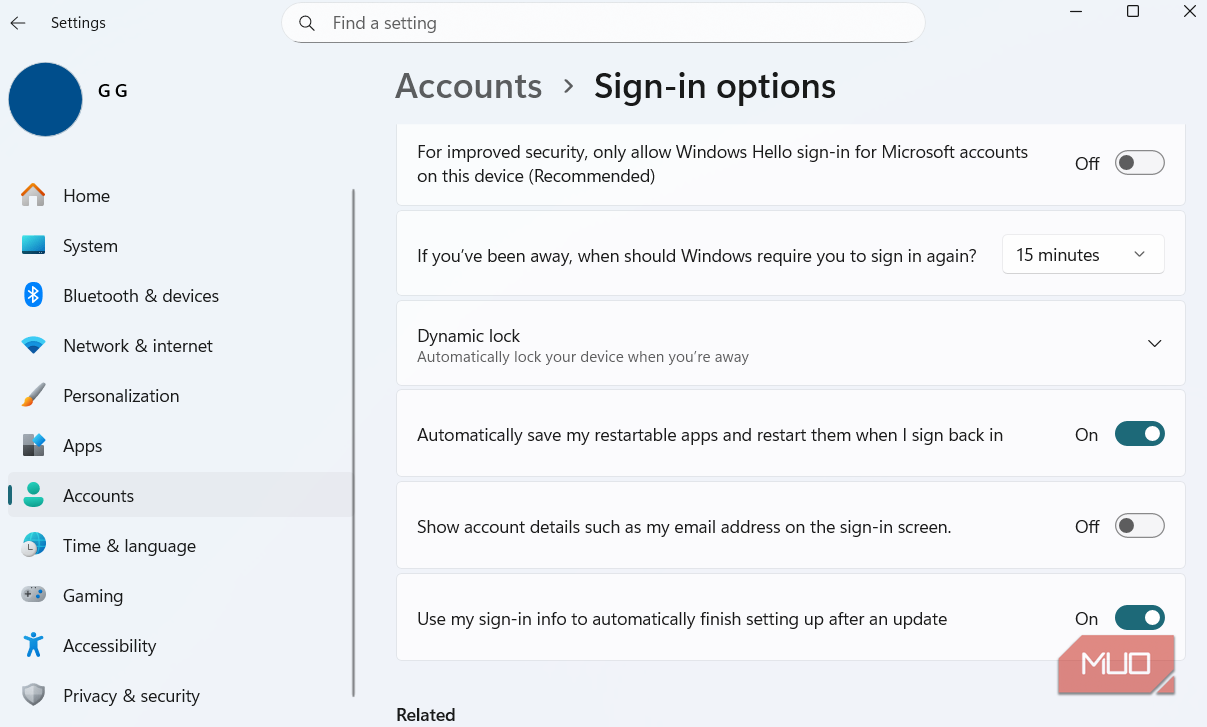Image resolution: width=1207 pixels, height=727 pixels.
Task: Click the Apps icon in sidebar
Action: pyautogui.click(x=33, y=446)
